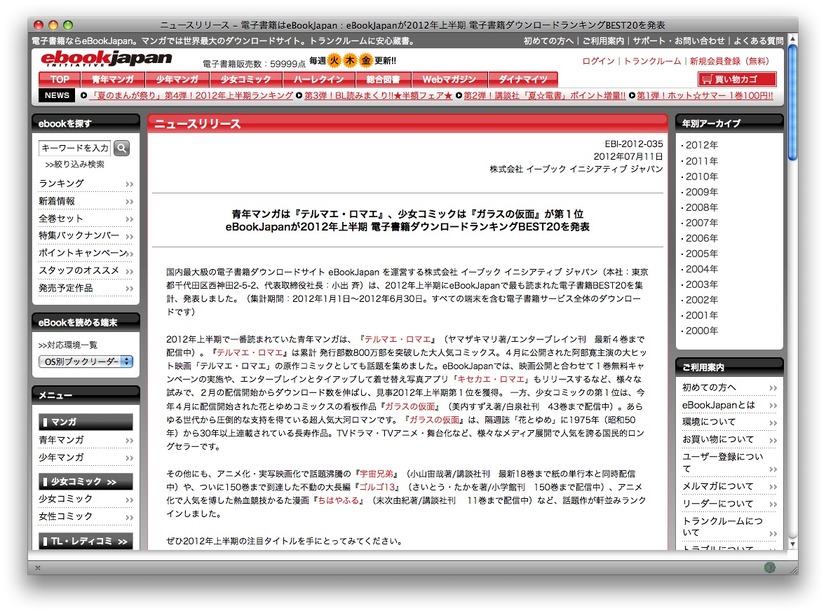
Task: Click the キーワードを入力 search field
Action: point(74,148)
